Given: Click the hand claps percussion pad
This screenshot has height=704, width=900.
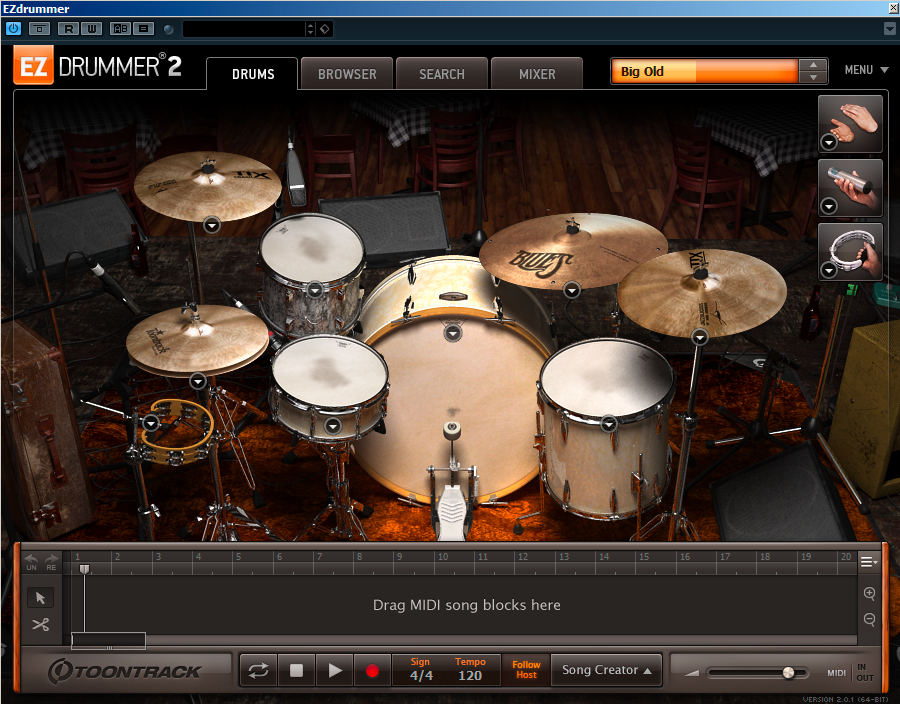Looking at the screenshot, I should pyautogui.click(x=851, y=123).
